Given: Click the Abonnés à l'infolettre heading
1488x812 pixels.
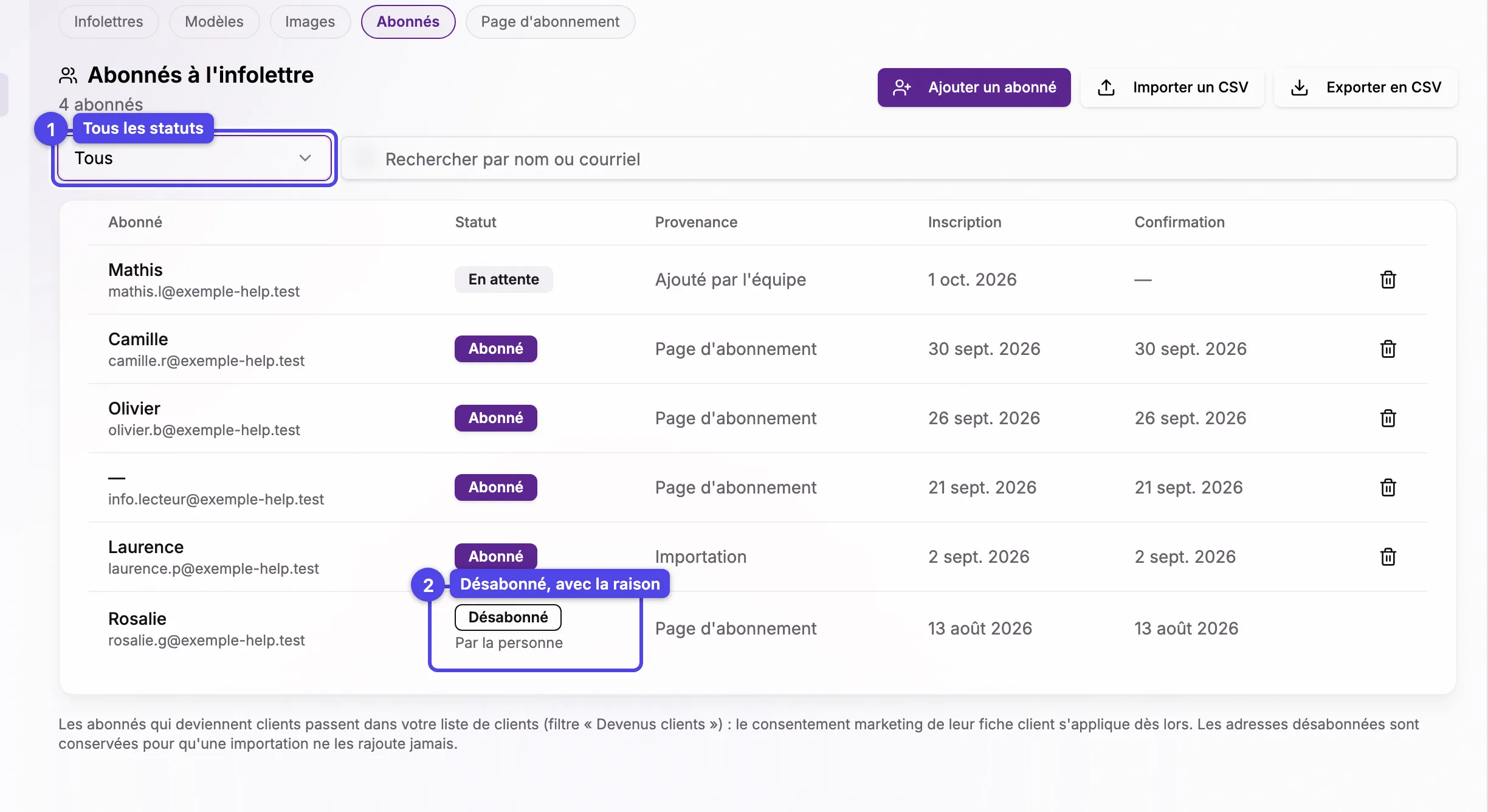Looking at the screenshot, I should click(x=201, y=75).
